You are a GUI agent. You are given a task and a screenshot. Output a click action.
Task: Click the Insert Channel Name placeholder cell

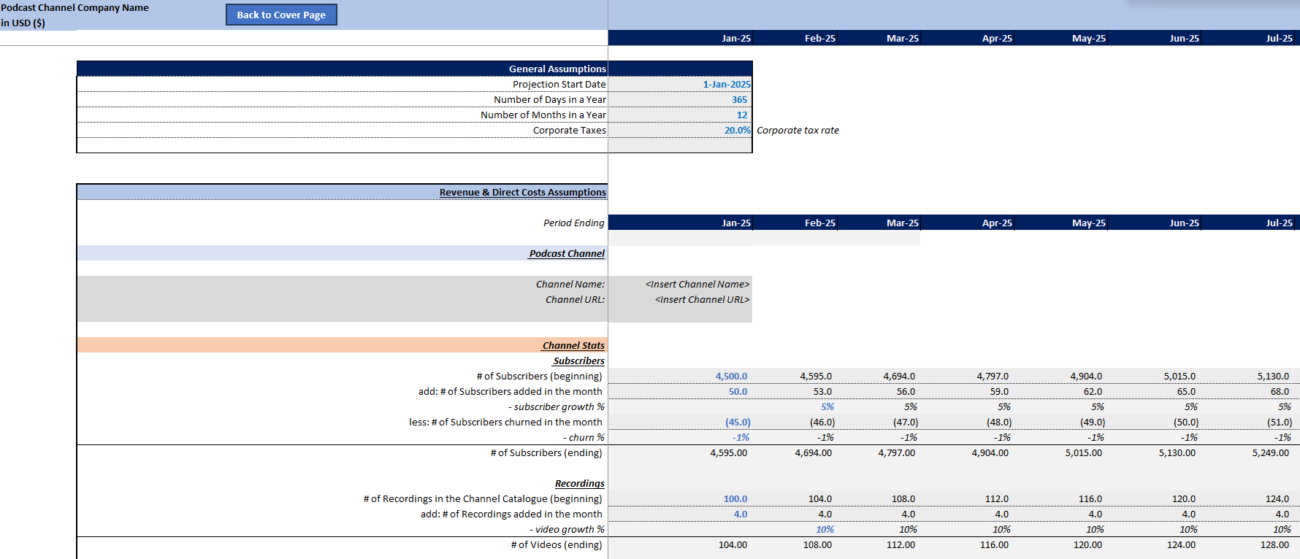(680, 284)
